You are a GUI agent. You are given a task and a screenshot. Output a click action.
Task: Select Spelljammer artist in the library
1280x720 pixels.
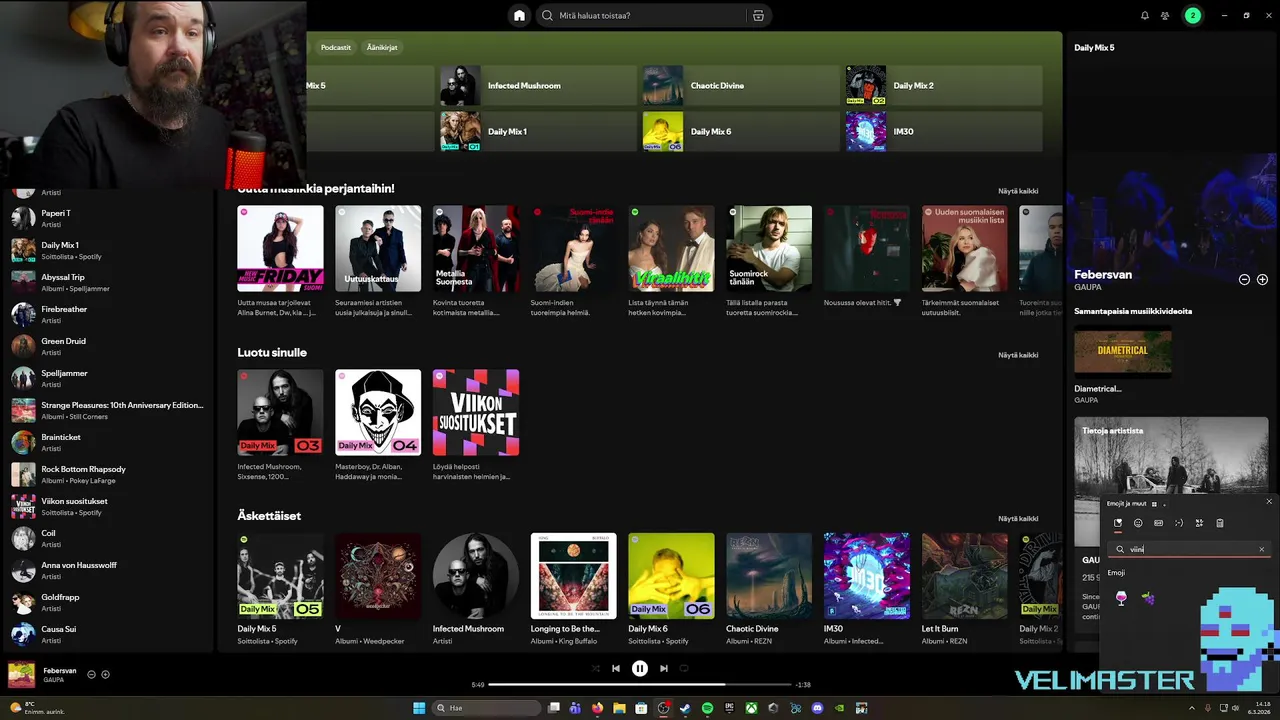coord(110,378)
